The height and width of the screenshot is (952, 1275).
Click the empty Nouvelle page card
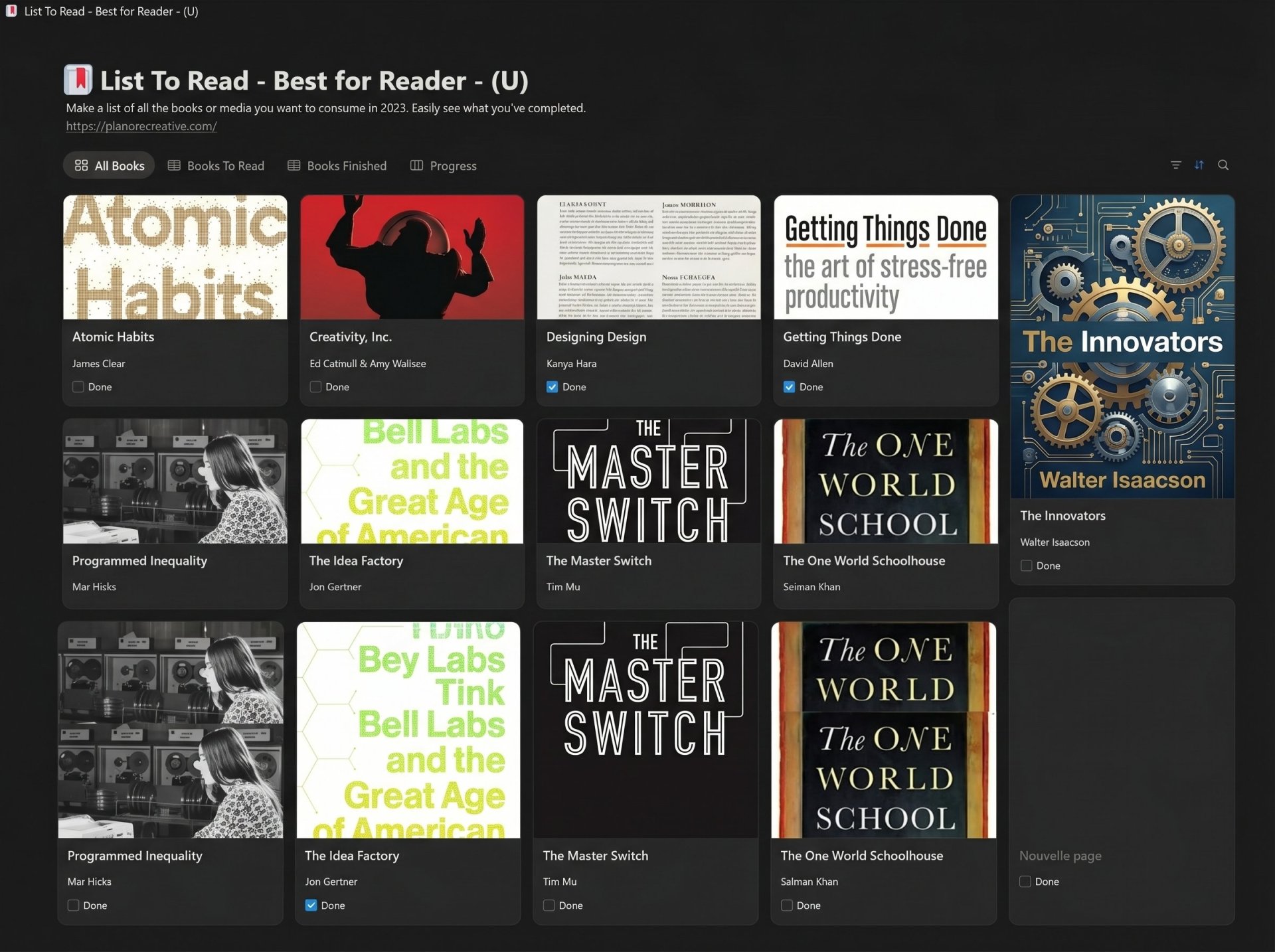click(x=1122, y=724)
